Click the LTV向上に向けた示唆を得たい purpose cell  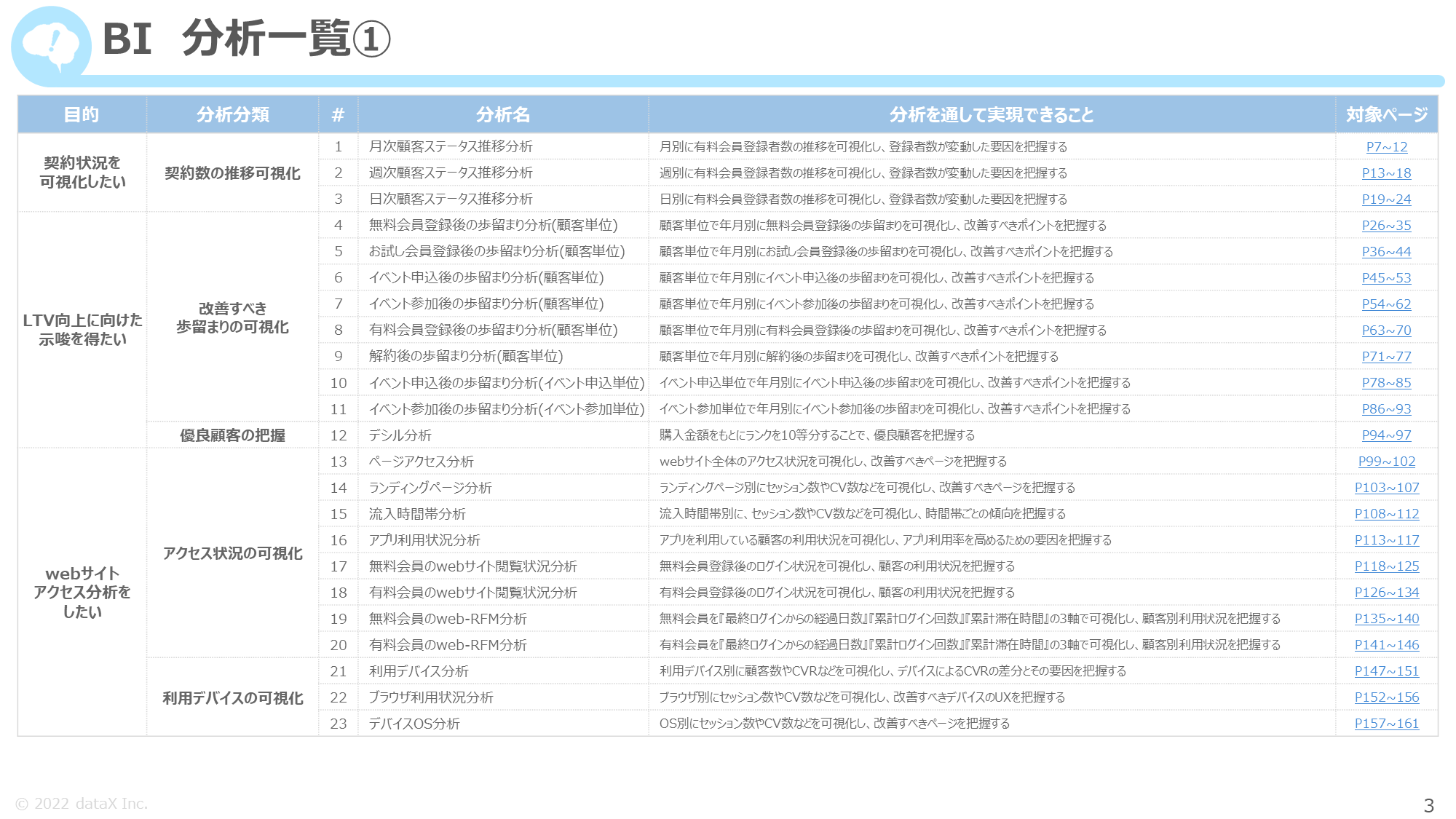[82, 330]
